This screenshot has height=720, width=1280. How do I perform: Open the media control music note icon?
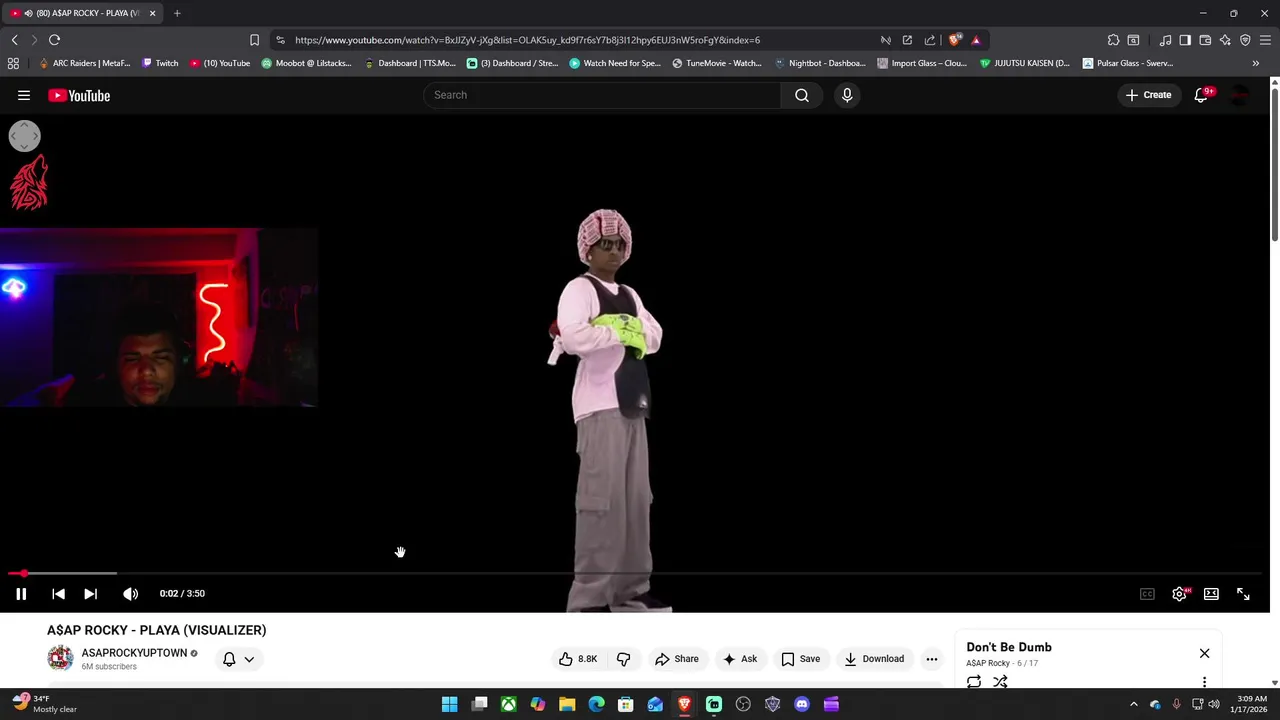point(1165,40)
